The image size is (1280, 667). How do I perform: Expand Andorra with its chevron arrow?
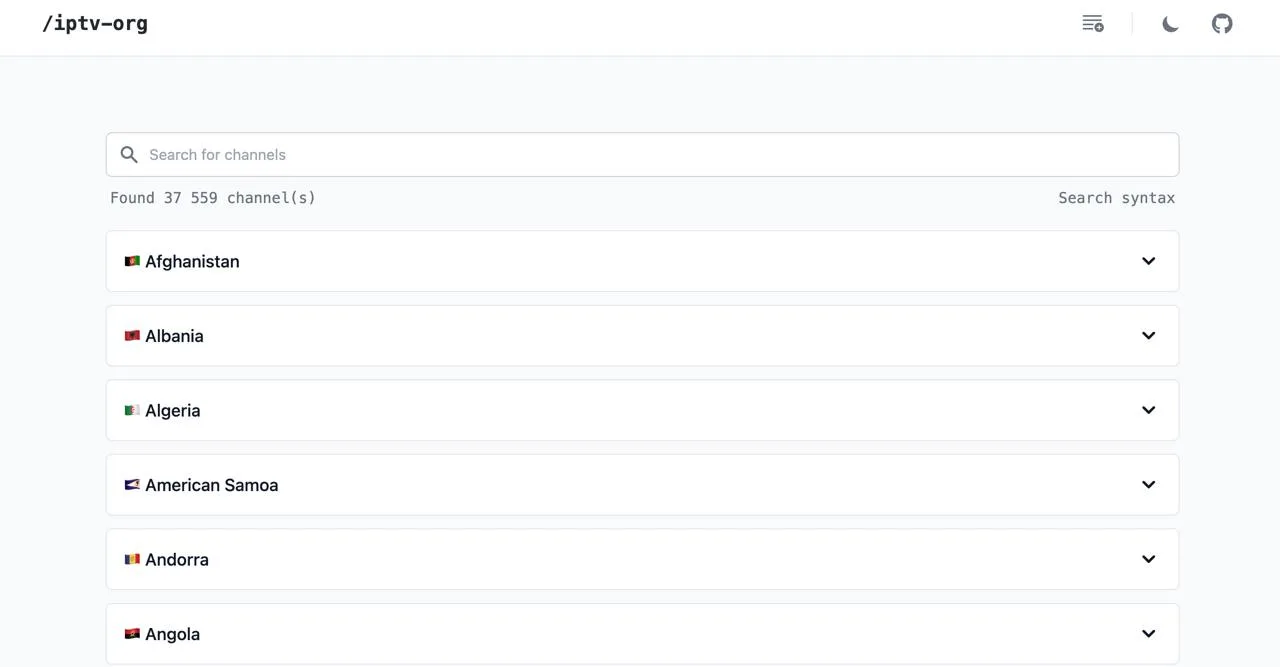click(x=1148, y=559)
